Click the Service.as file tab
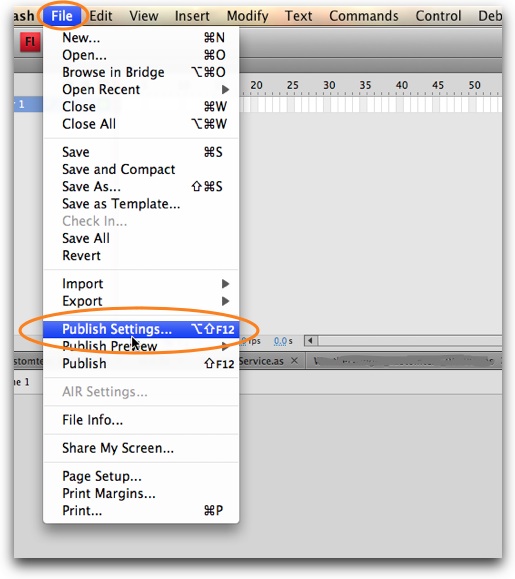515x579 pixels. [261, 361]
